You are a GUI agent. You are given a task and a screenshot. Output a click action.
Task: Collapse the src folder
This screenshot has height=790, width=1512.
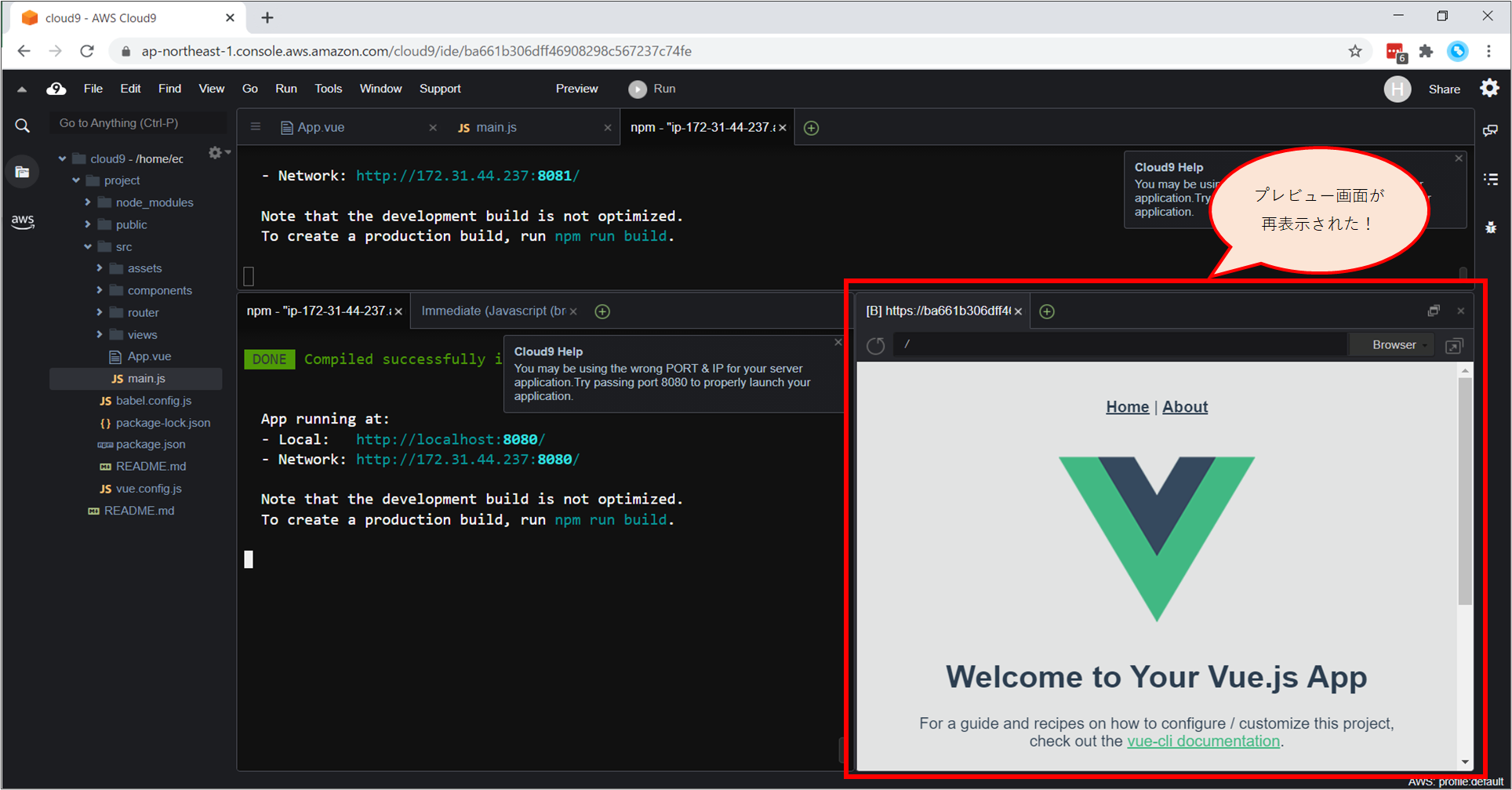click(x=88, y=246)
